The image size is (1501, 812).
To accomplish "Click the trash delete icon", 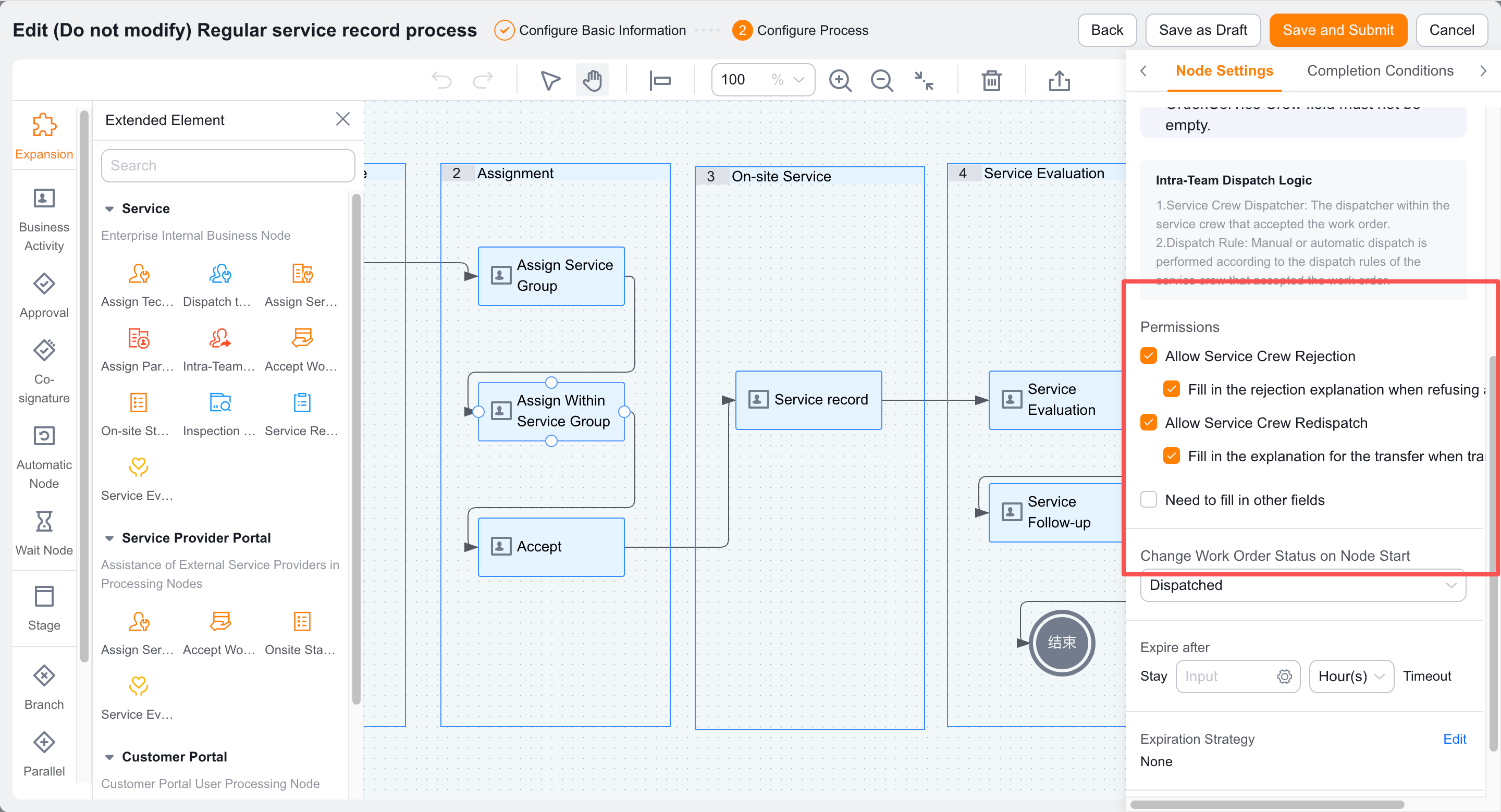I will pos(991,80).
